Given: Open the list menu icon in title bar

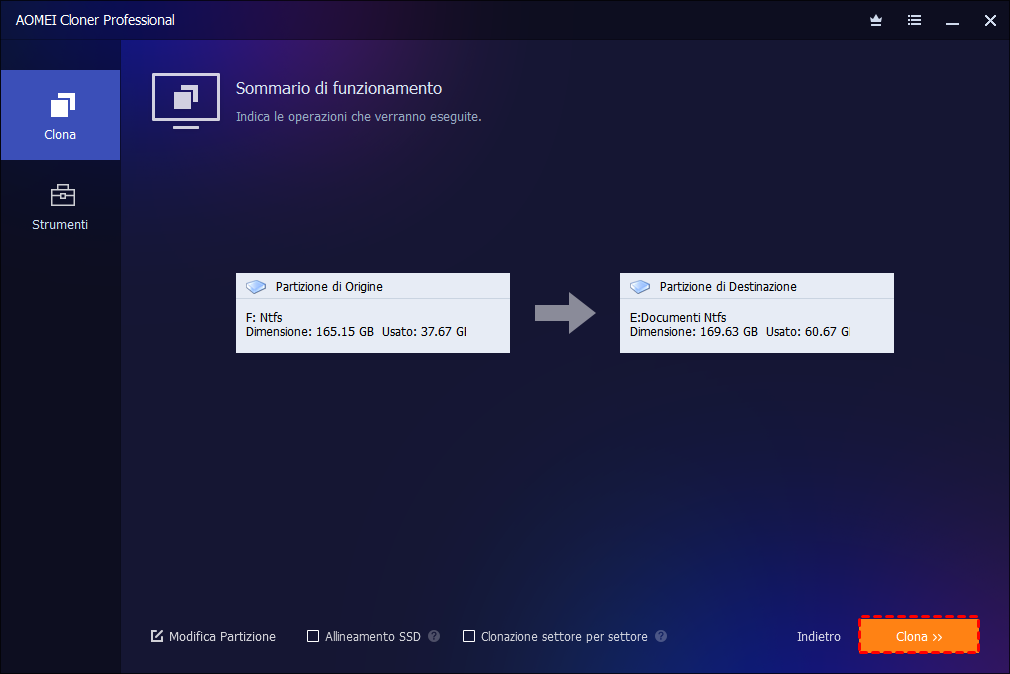Looking at the screenshot, I should tap(914, 20).
